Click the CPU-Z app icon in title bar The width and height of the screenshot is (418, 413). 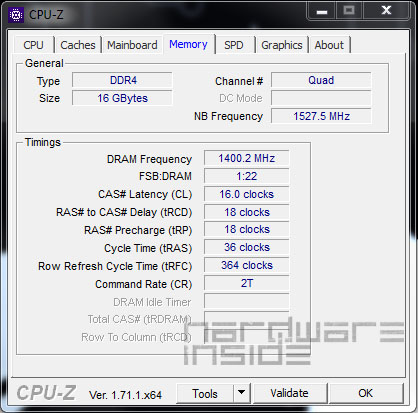16,15
